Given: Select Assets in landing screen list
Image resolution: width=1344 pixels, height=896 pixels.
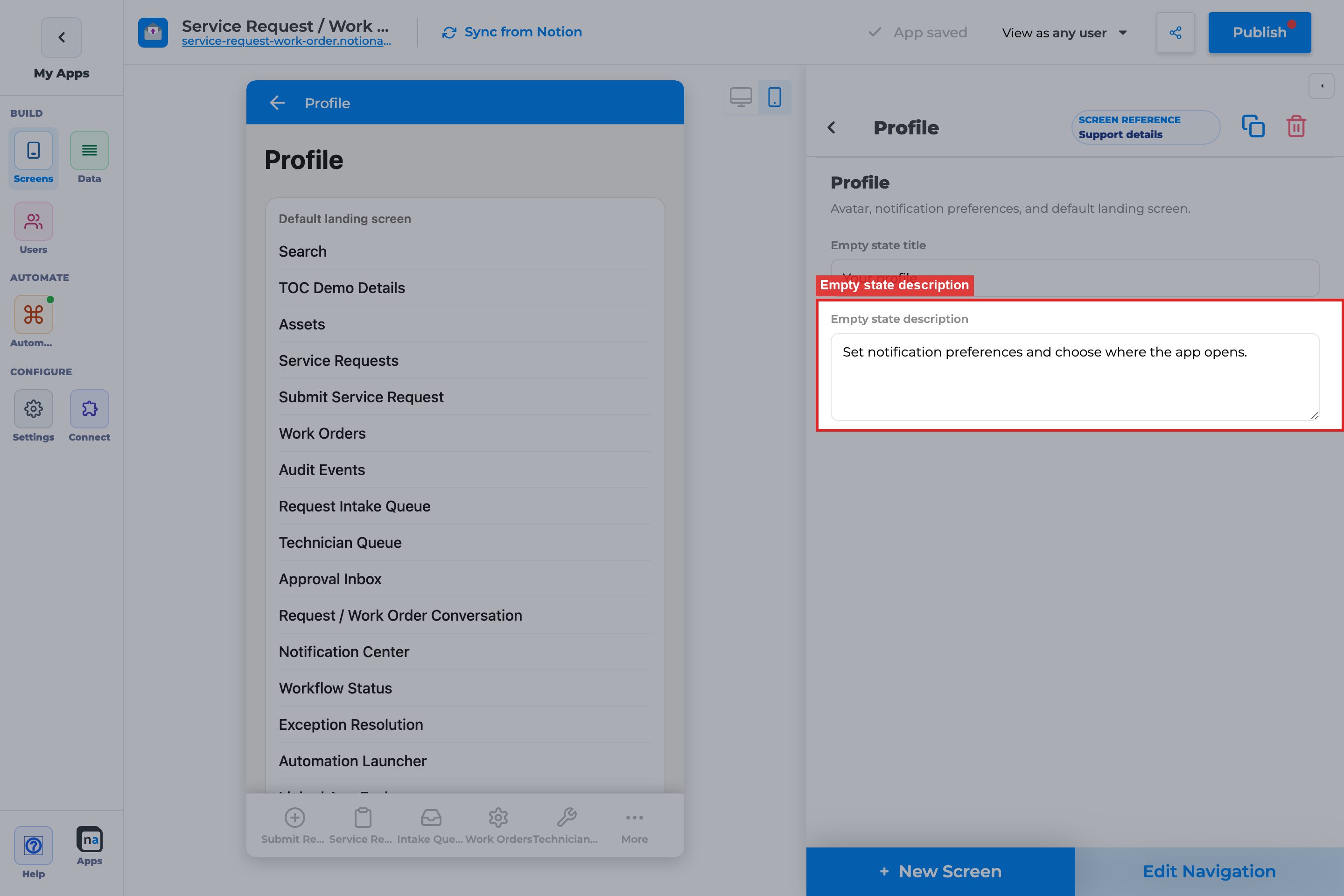Looking at the screenshot, I should (x=465, y=325).
